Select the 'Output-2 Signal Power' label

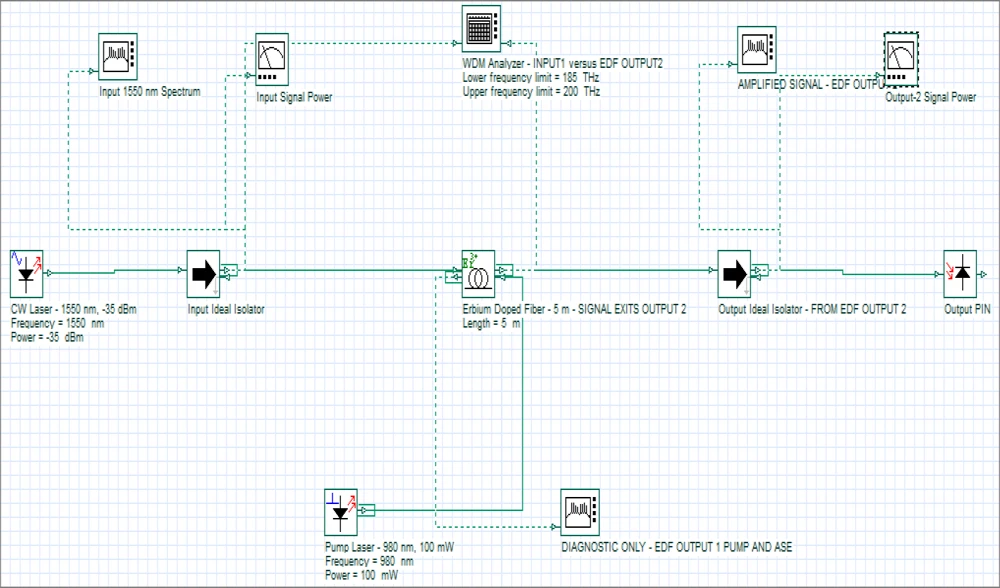coord(930,97)
